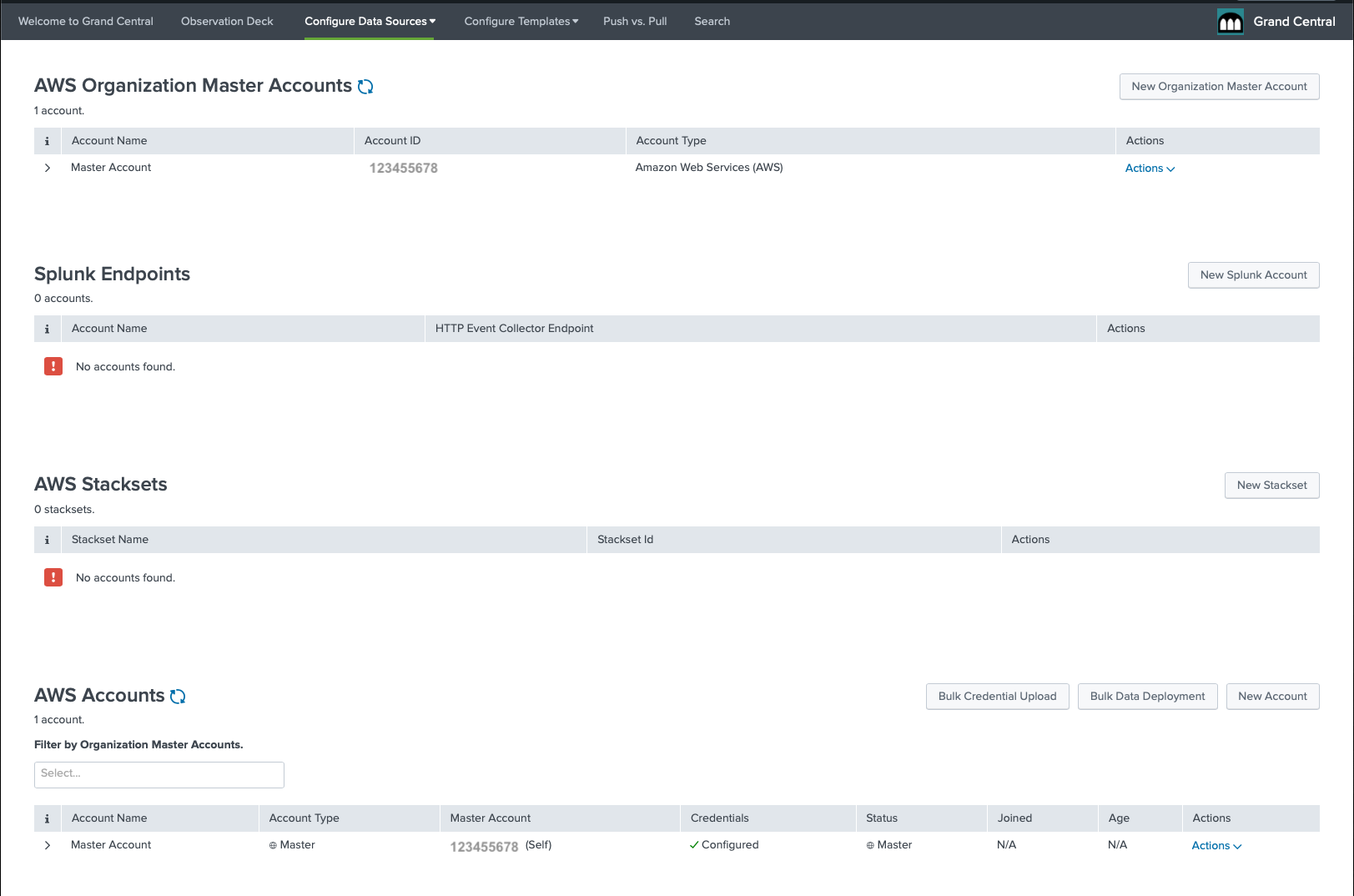This screenshot has height=896, width=1354.
Task: Click N/A value in Age column
Action: coord(1117,845)
